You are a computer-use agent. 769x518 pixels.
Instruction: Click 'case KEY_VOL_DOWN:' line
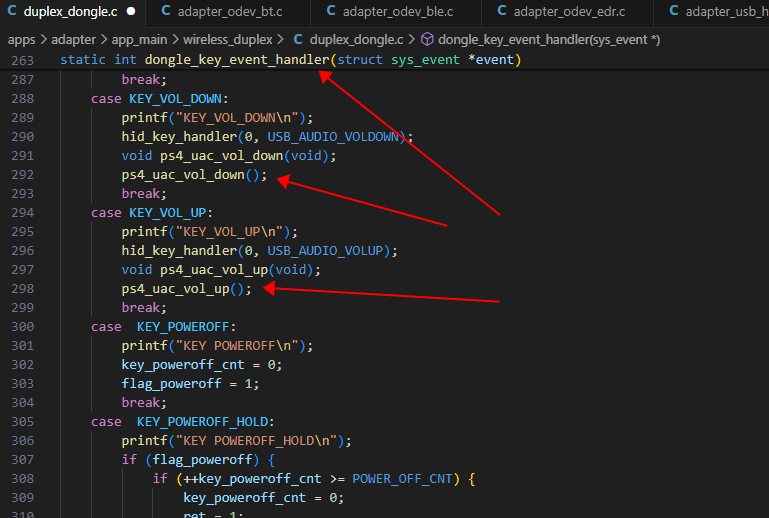click(159, 99)
